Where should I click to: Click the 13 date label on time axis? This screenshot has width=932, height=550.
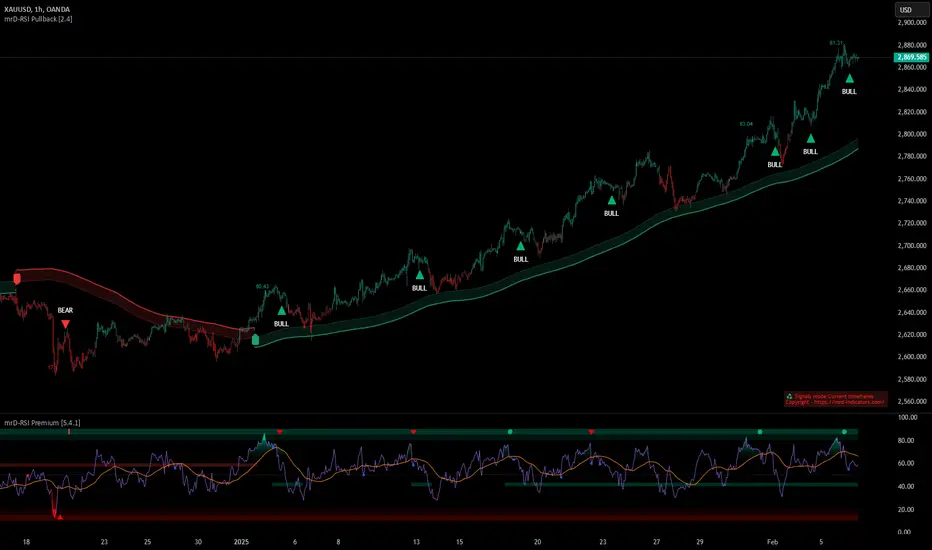[x=416, y=542]
